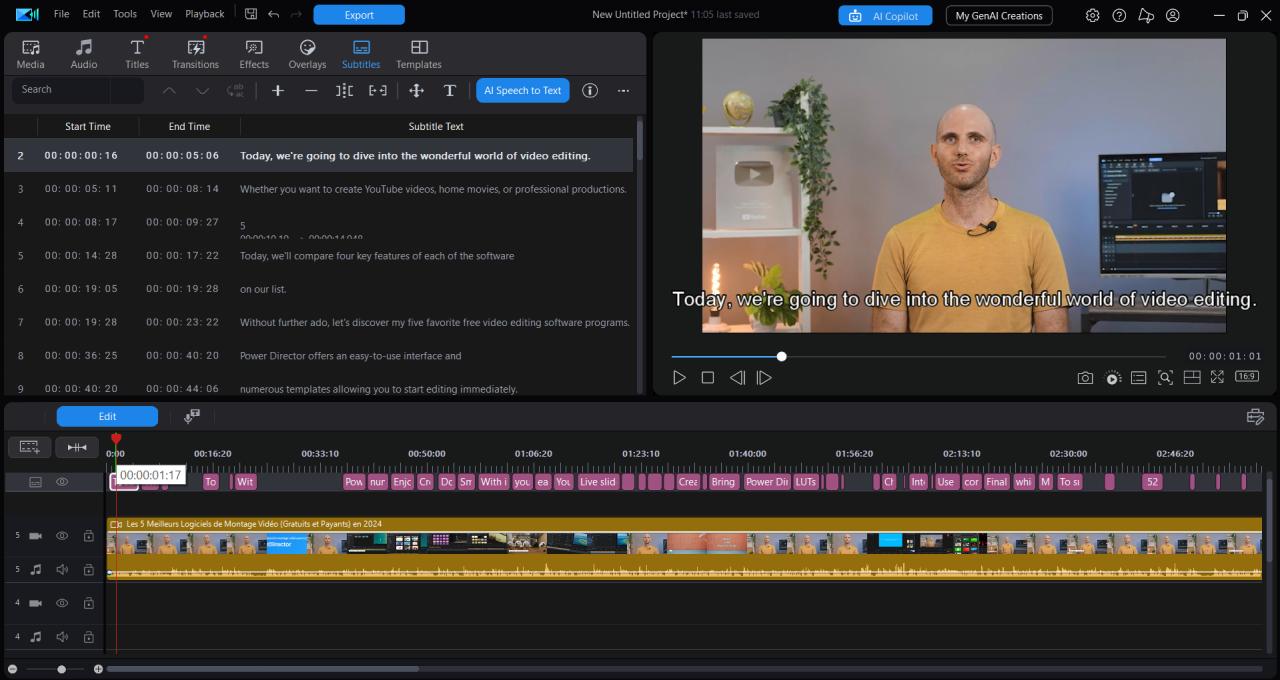Hide video track 5 with its eye toggle
The image size is (1280, 680).
(x=61, y=535)
